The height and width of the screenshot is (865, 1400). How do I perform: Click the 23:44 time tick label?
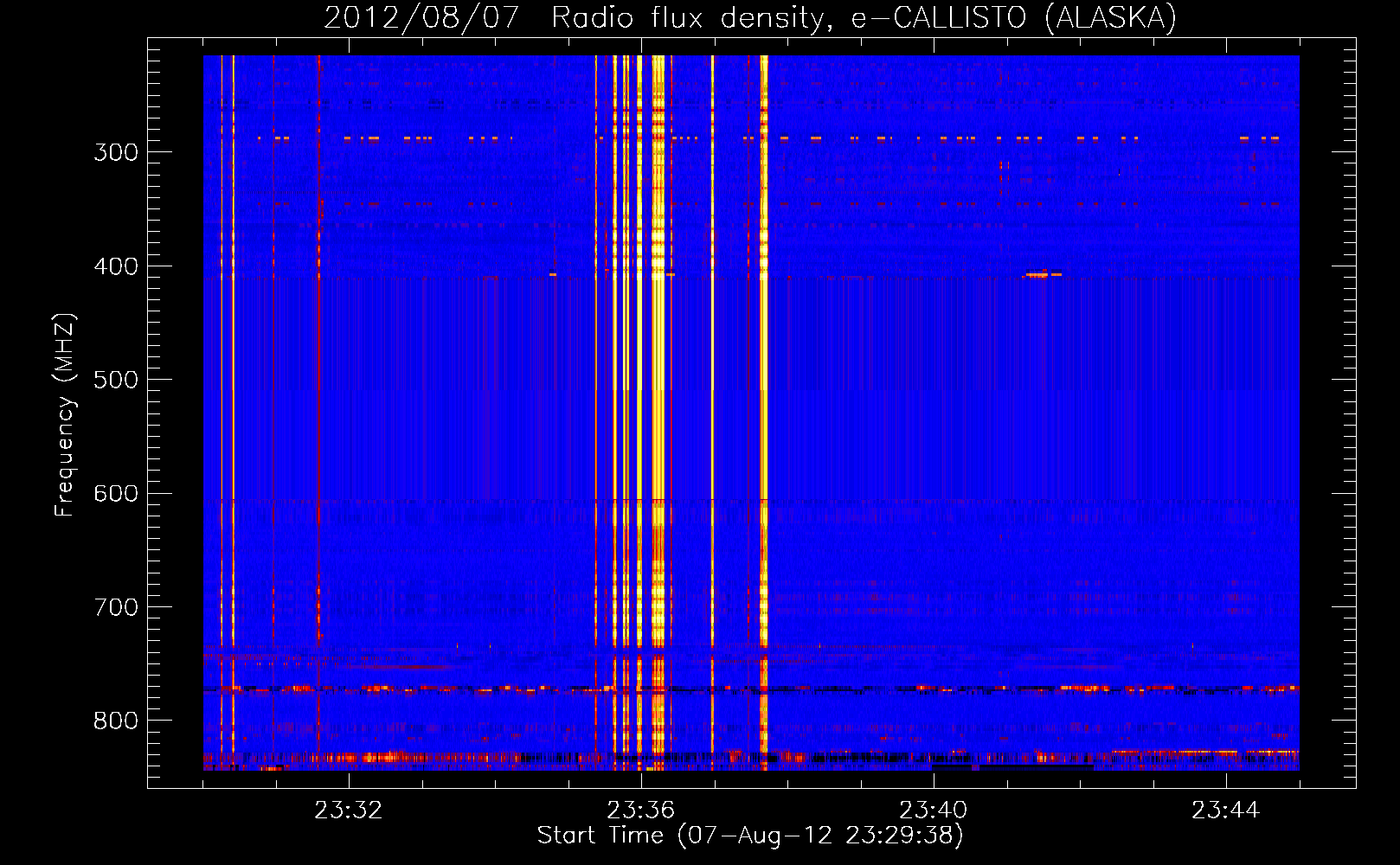click(x=1225, y=811)
